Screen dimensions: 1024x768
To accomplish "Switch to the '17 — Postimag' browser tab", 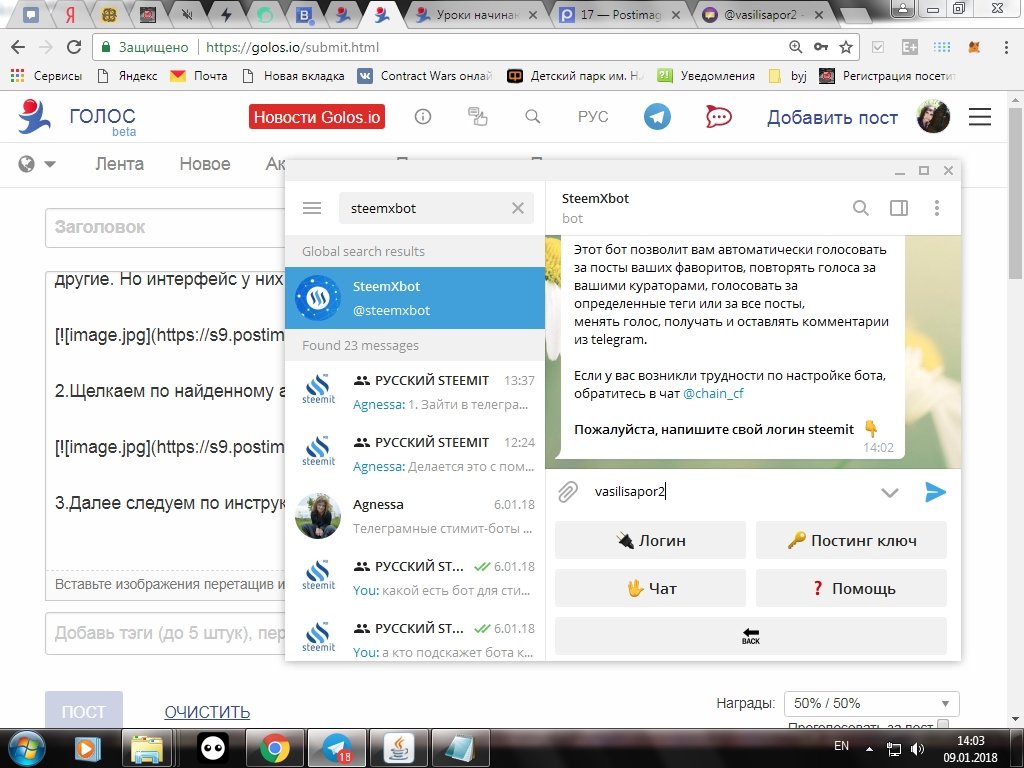I will [x=617, y=14].
